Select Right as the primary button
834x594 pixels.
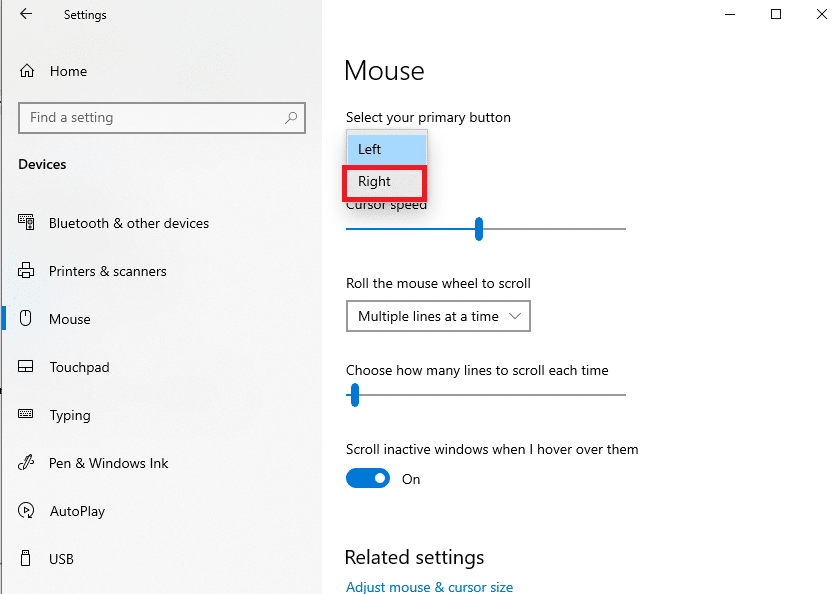click(x=386, y=182)
